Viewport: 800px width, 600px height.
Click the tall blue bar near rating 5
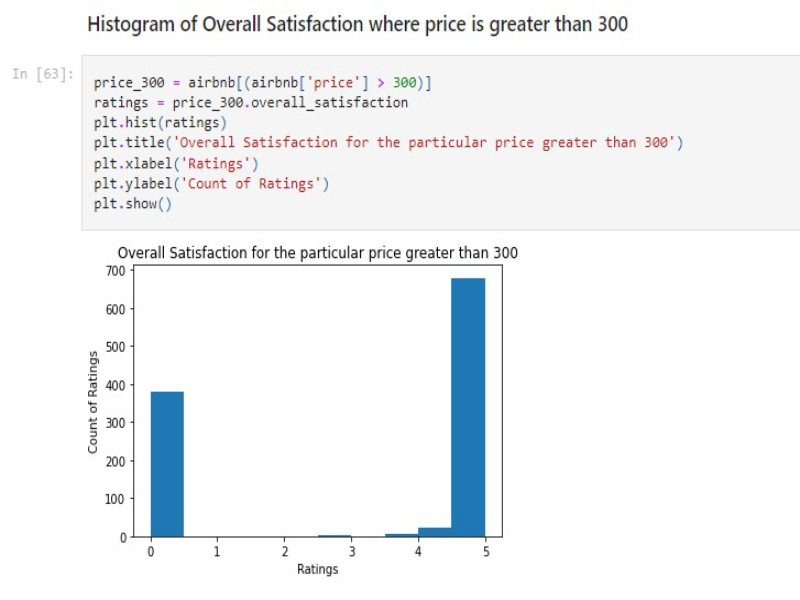coord(468,407)
